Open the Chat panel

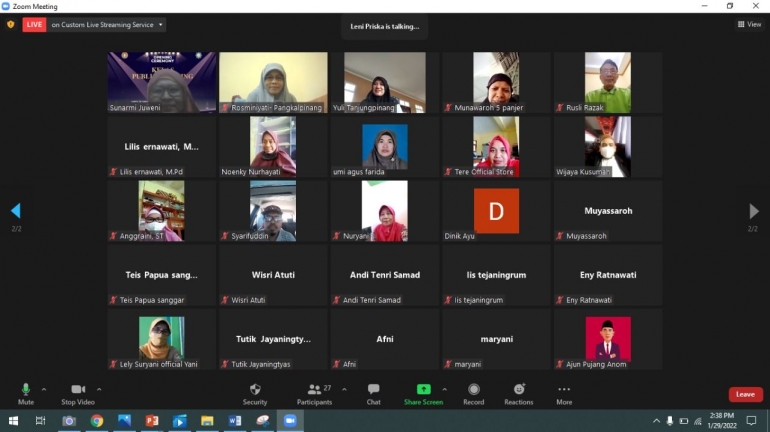pyautogui.click(x=373, y=391)
